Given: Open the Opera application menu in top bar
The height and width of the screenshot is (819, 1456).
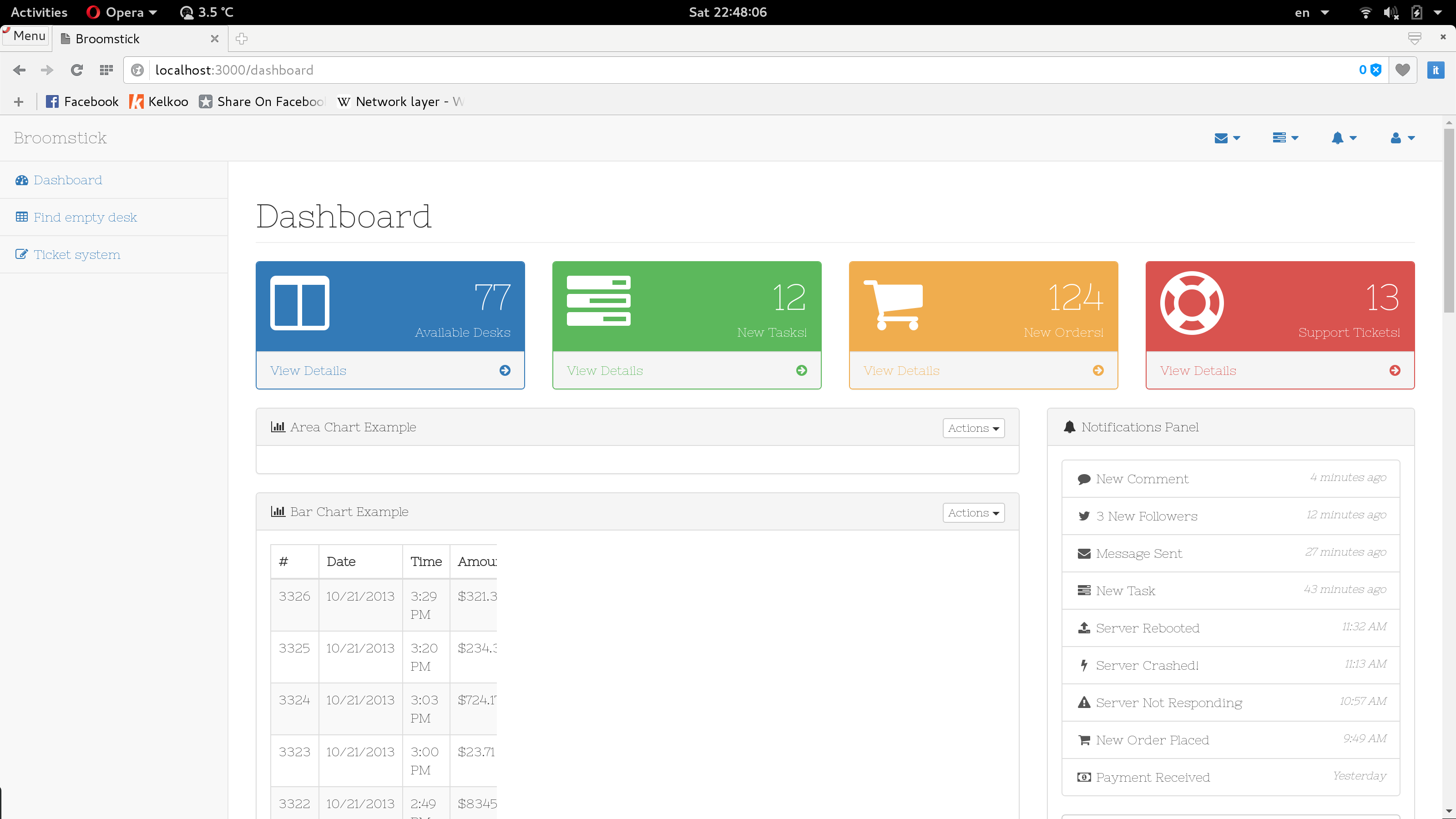Looking at the screenshot, I should pos(121,12).
